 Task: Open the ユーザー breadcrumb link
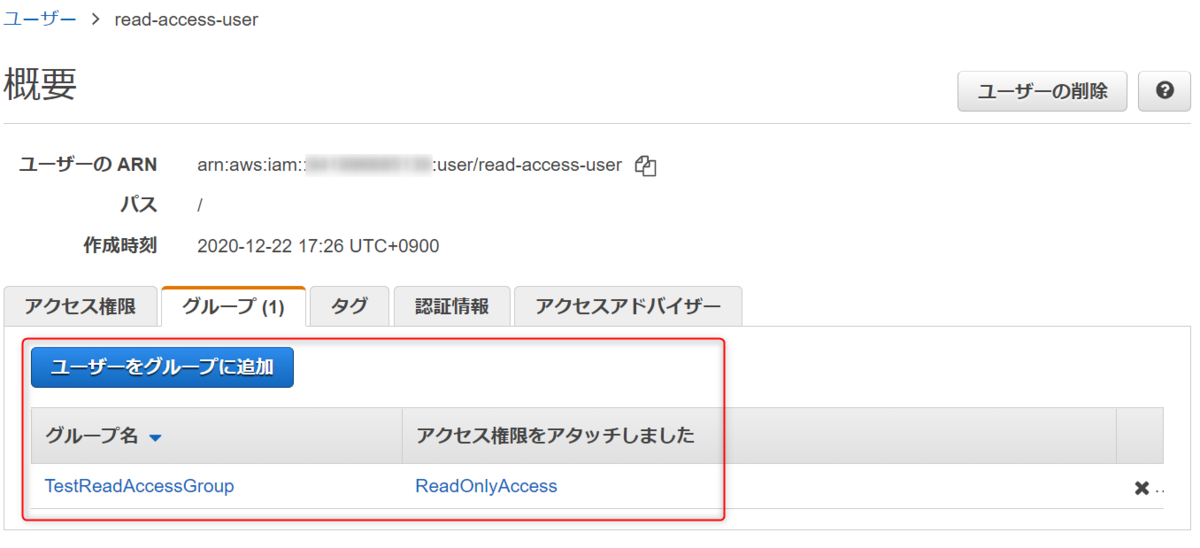(x=40, y=19)
